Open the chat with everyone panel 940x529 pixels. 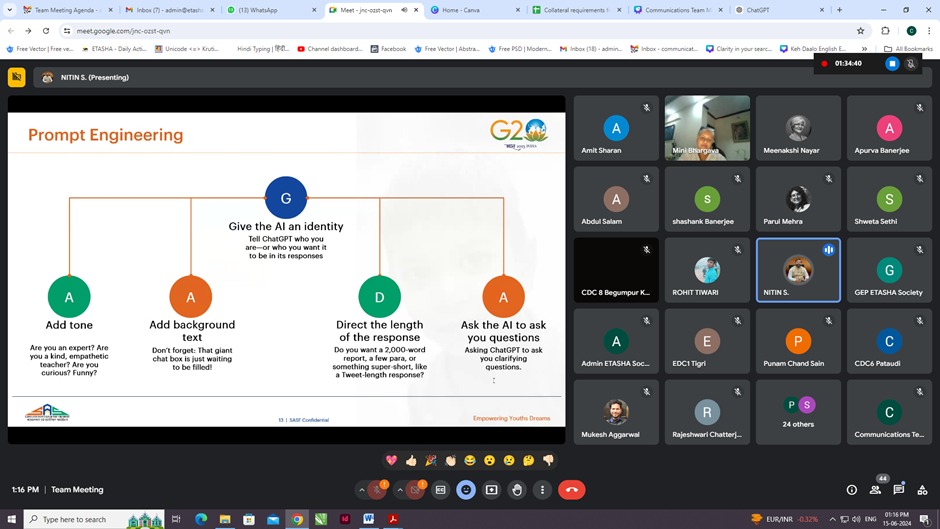tap(899, 490)
